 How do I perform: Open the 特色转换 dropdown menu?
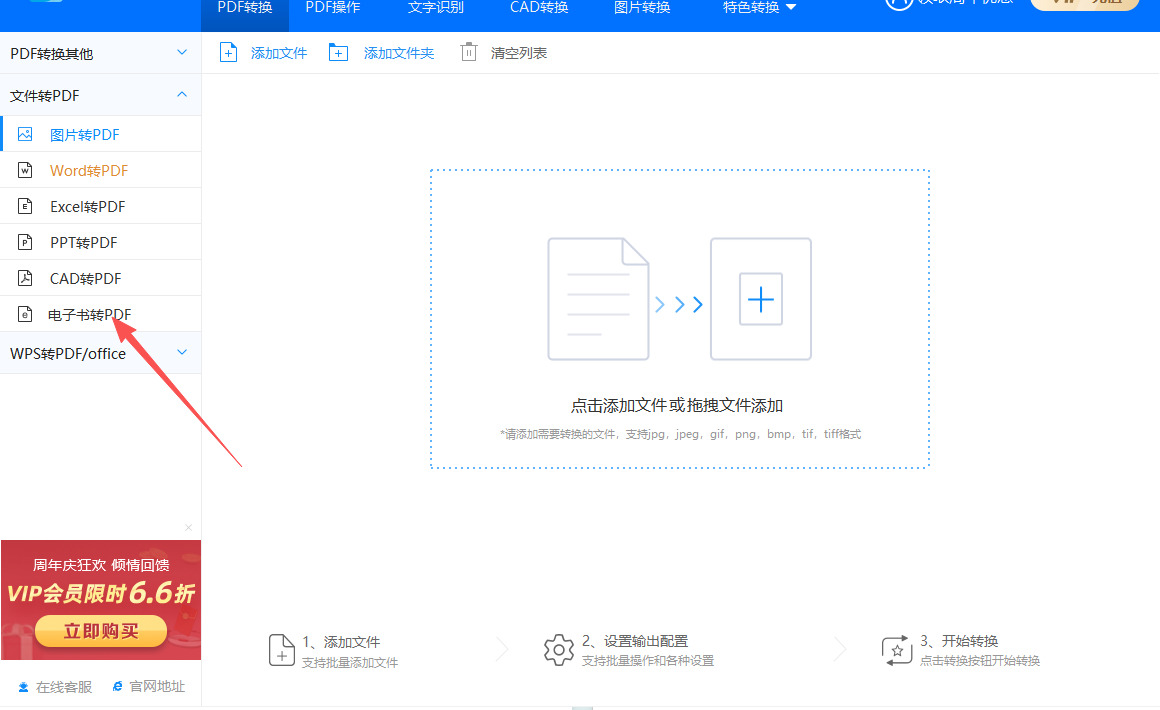point(759,8)
